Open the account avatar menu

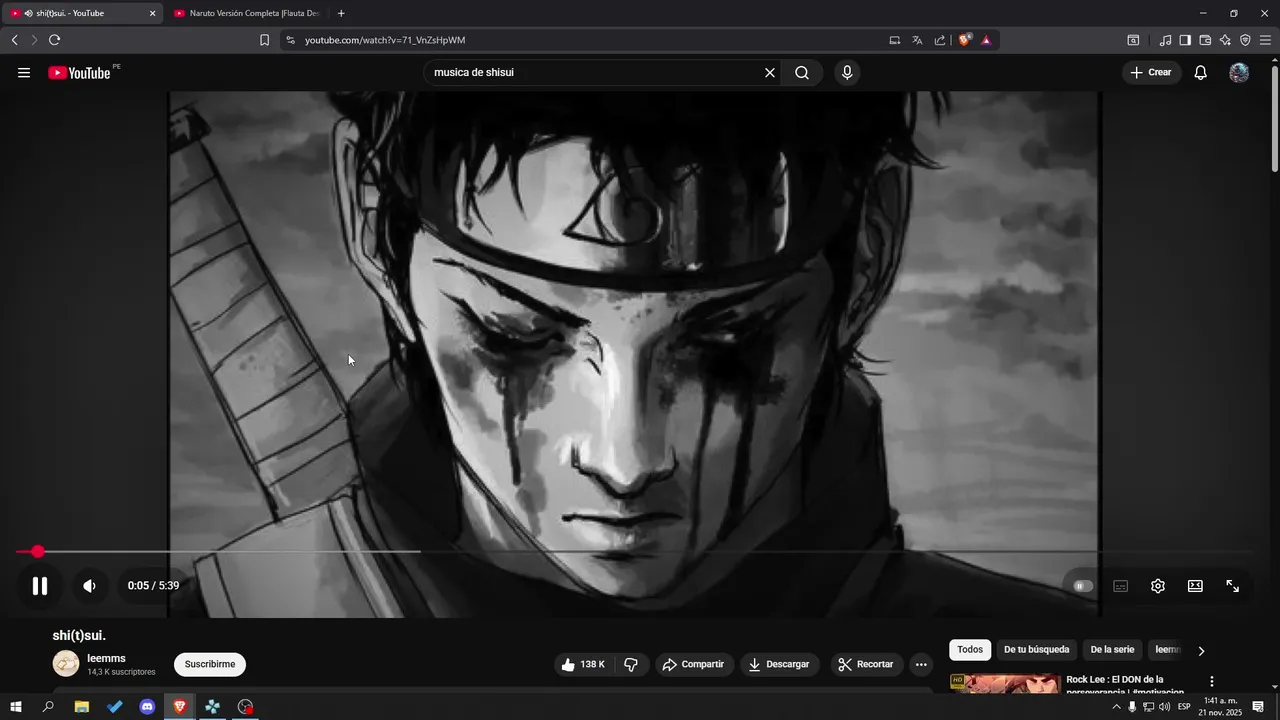[1239, 72]
